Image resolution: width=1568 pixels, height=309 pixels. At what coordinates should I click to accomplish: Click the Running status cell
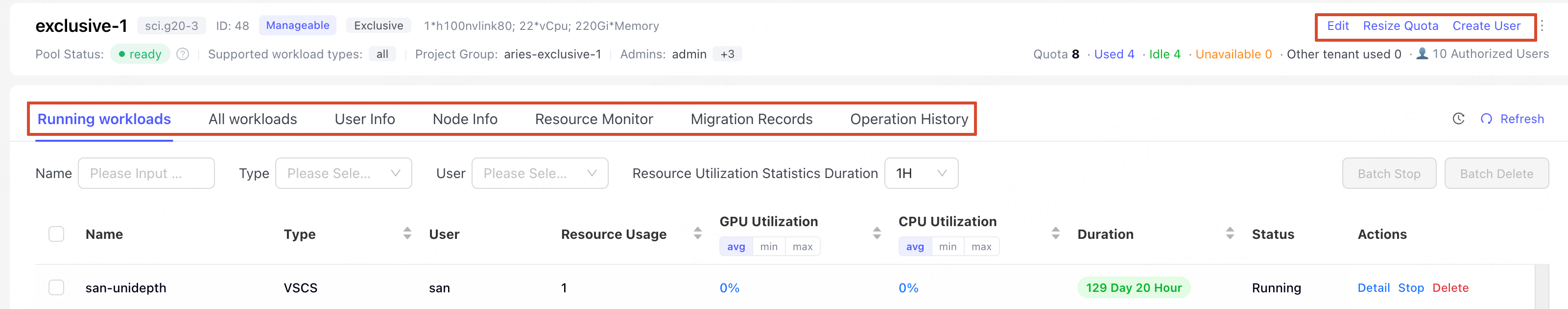coord(1276,288)
